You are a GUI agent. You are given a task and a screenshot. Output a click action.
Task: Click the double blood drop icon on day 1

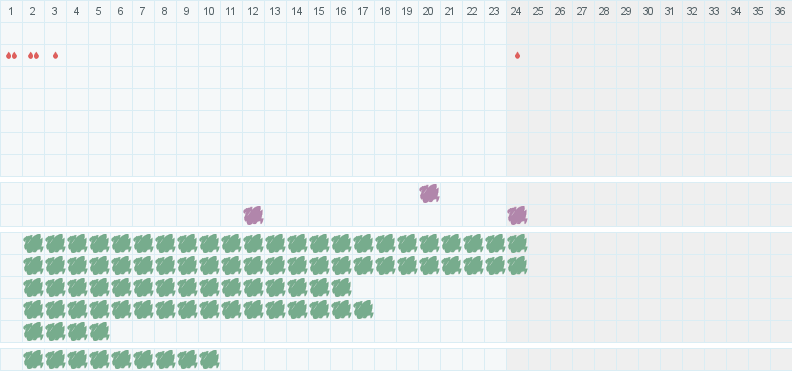point(11,56)
